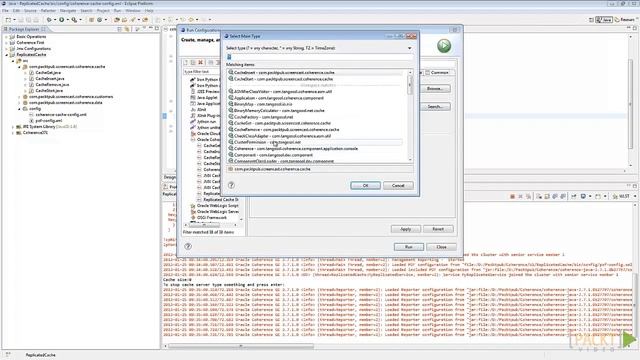Focus the type filter text field
The width and height of the screenshot is (640, 360).
click(x=202, y=71)
